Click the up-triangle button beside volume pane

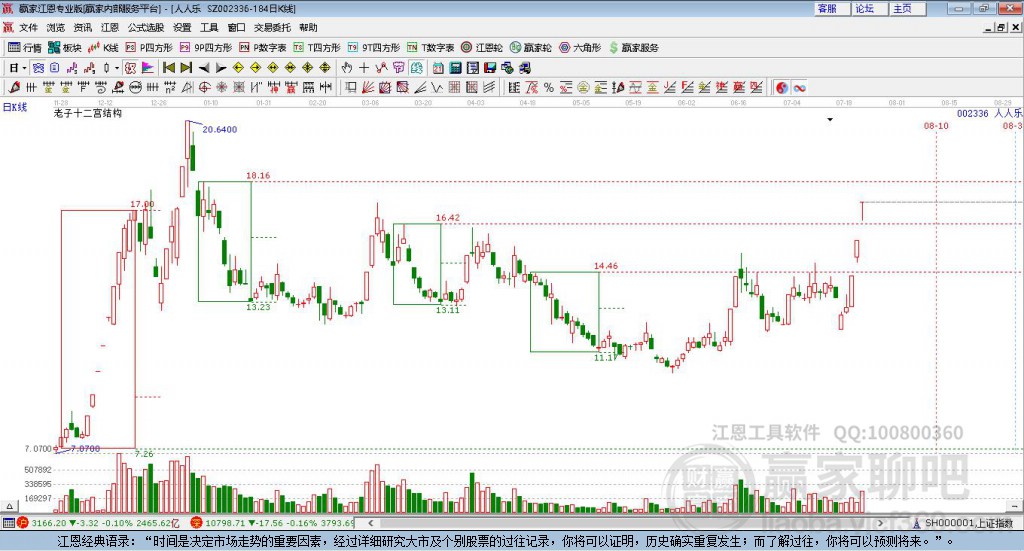(9, 506)
